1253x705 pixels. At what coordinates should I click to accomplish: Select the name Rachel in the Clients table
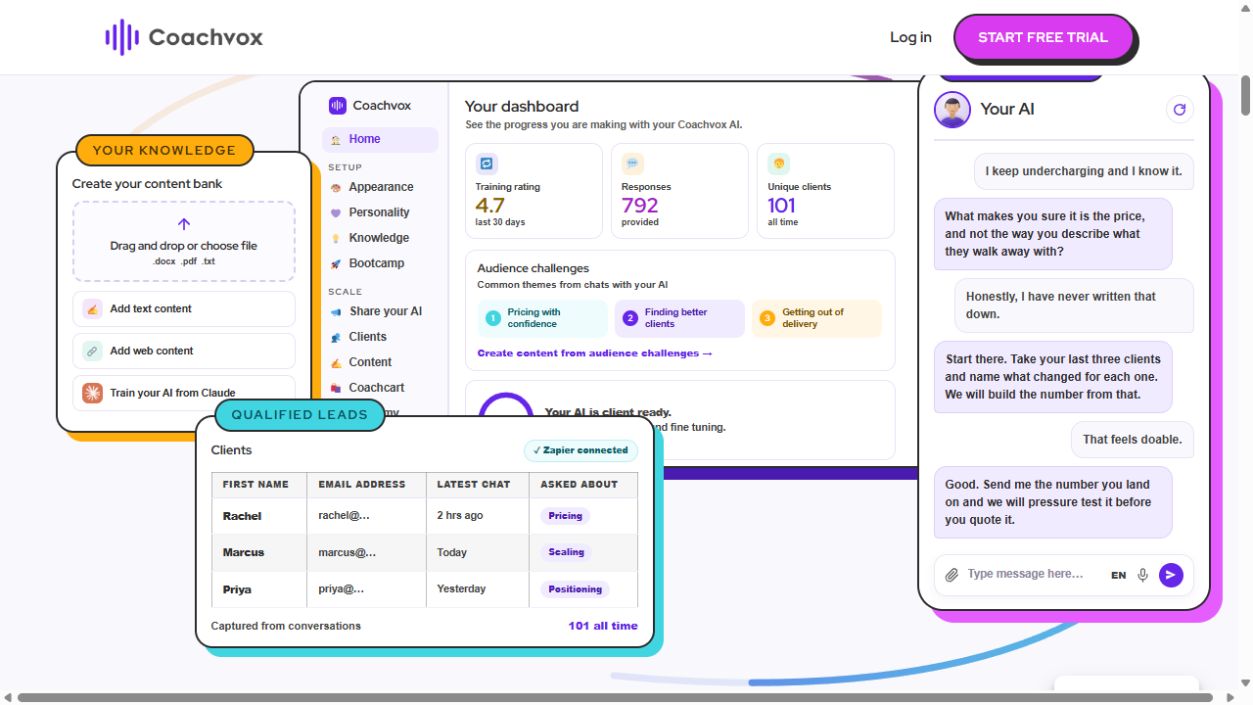pyautogui.click(x=242, y=516)
